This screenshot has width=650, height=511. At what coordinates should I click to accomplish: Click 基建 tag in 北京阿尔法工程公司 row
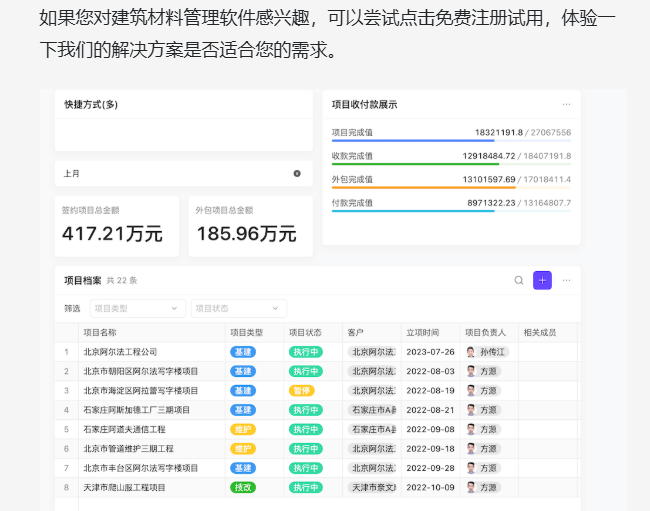pos(243,352)
